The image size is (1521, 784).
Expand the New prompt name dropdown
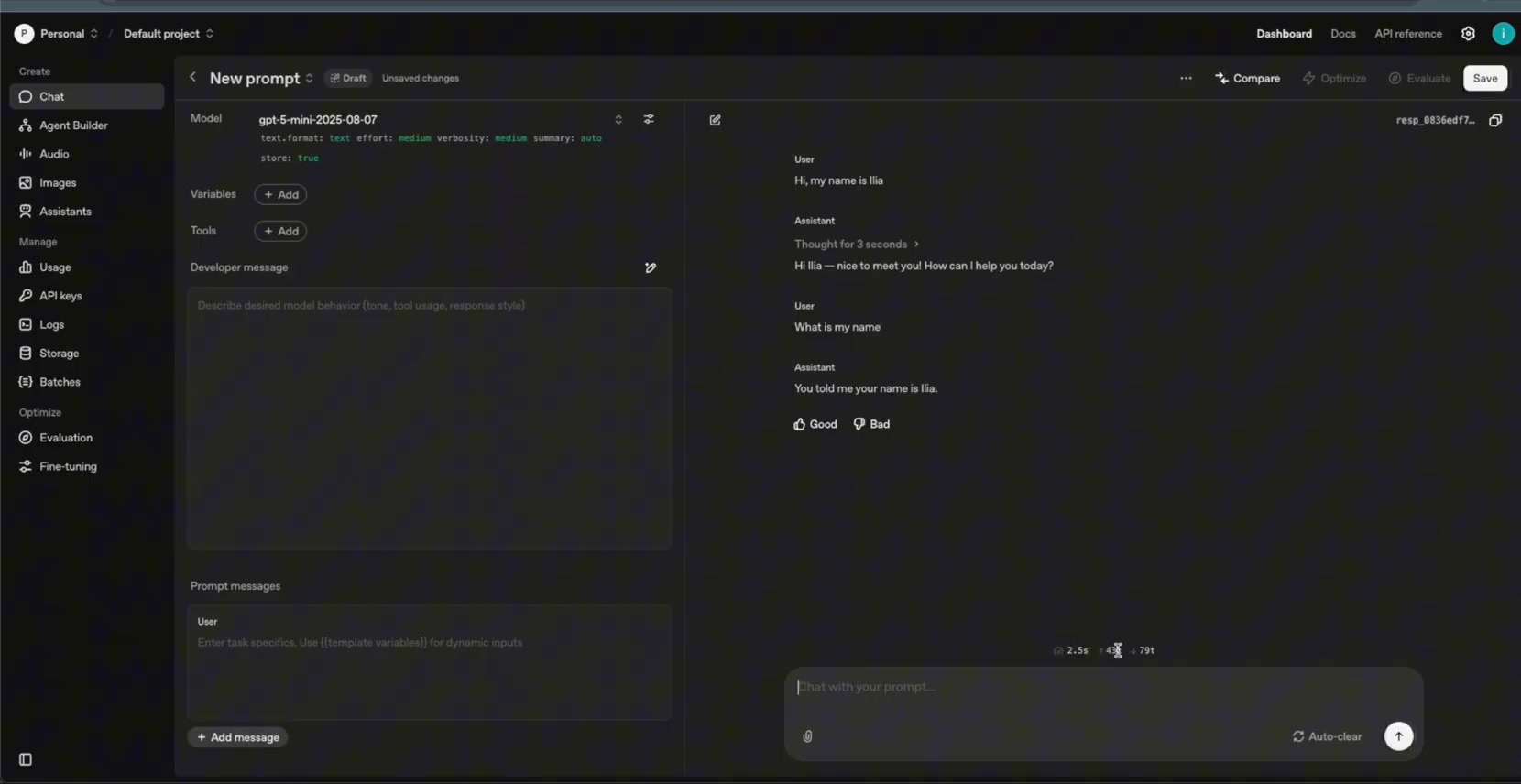coord(309,79)
